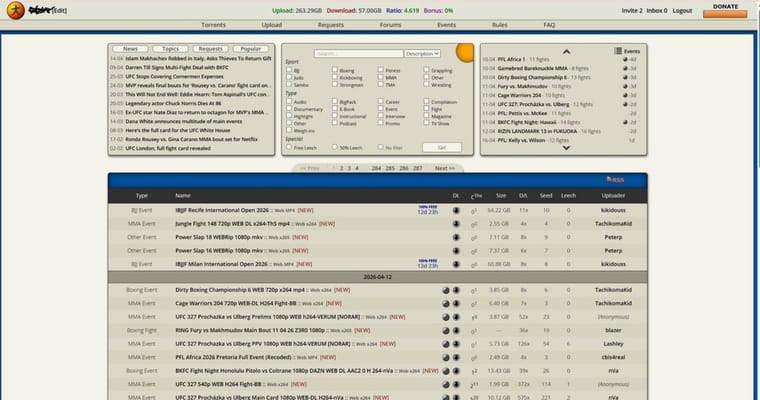Image resolution: width=760 pixels, height=400 pixels.
Task: Download the IBJJF Recife International Open torrent
Action: [456, 211]
